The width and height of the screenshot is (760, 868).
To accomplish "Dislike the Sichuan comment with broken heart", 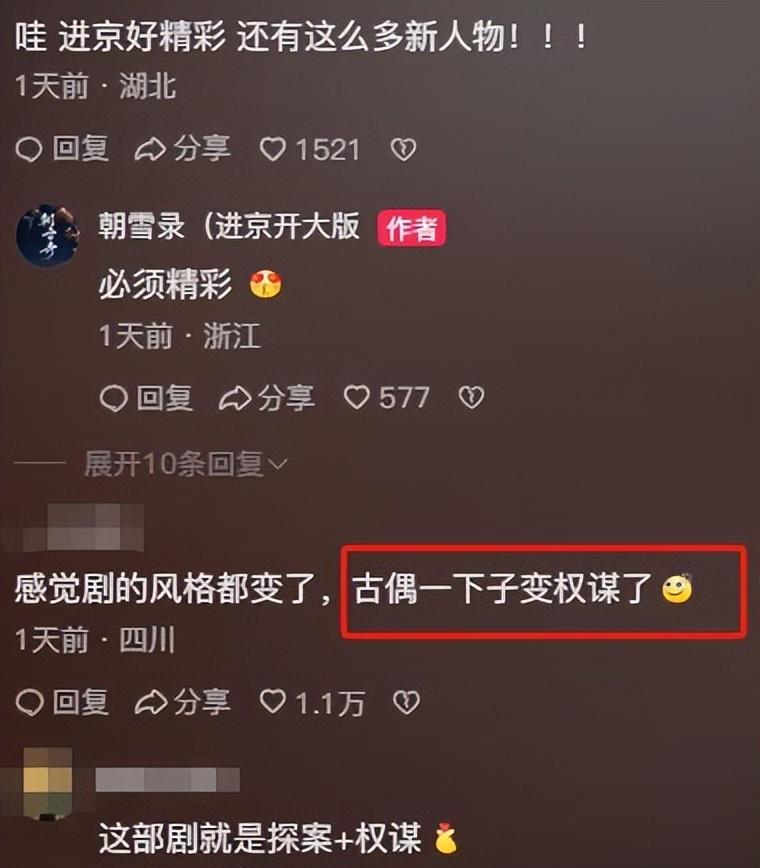I will click(x=406, y=702).
